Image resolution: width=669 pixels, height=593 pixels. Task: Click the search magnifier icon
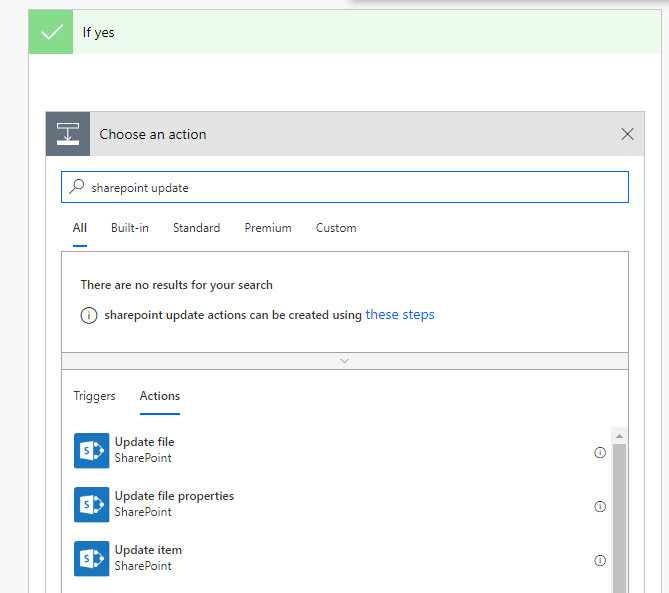pos(77,187)
